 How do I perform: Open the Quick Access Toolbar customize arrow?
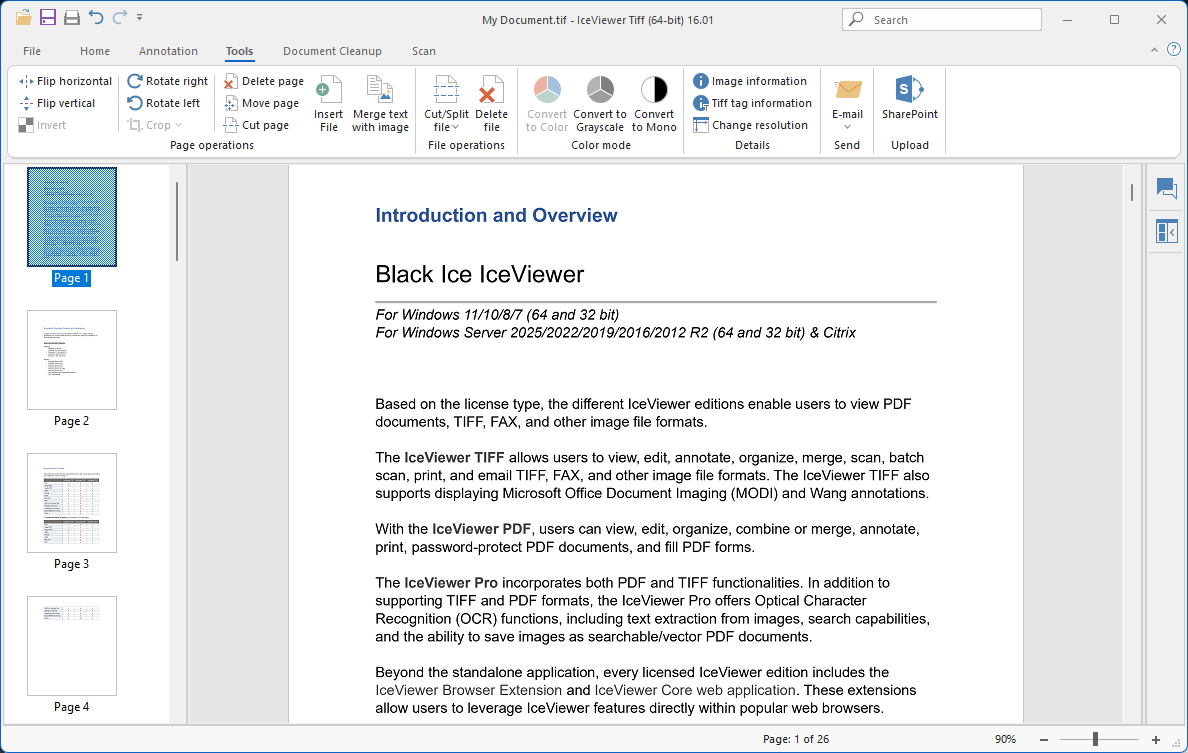pyautogui.click(x=139, y=18)
